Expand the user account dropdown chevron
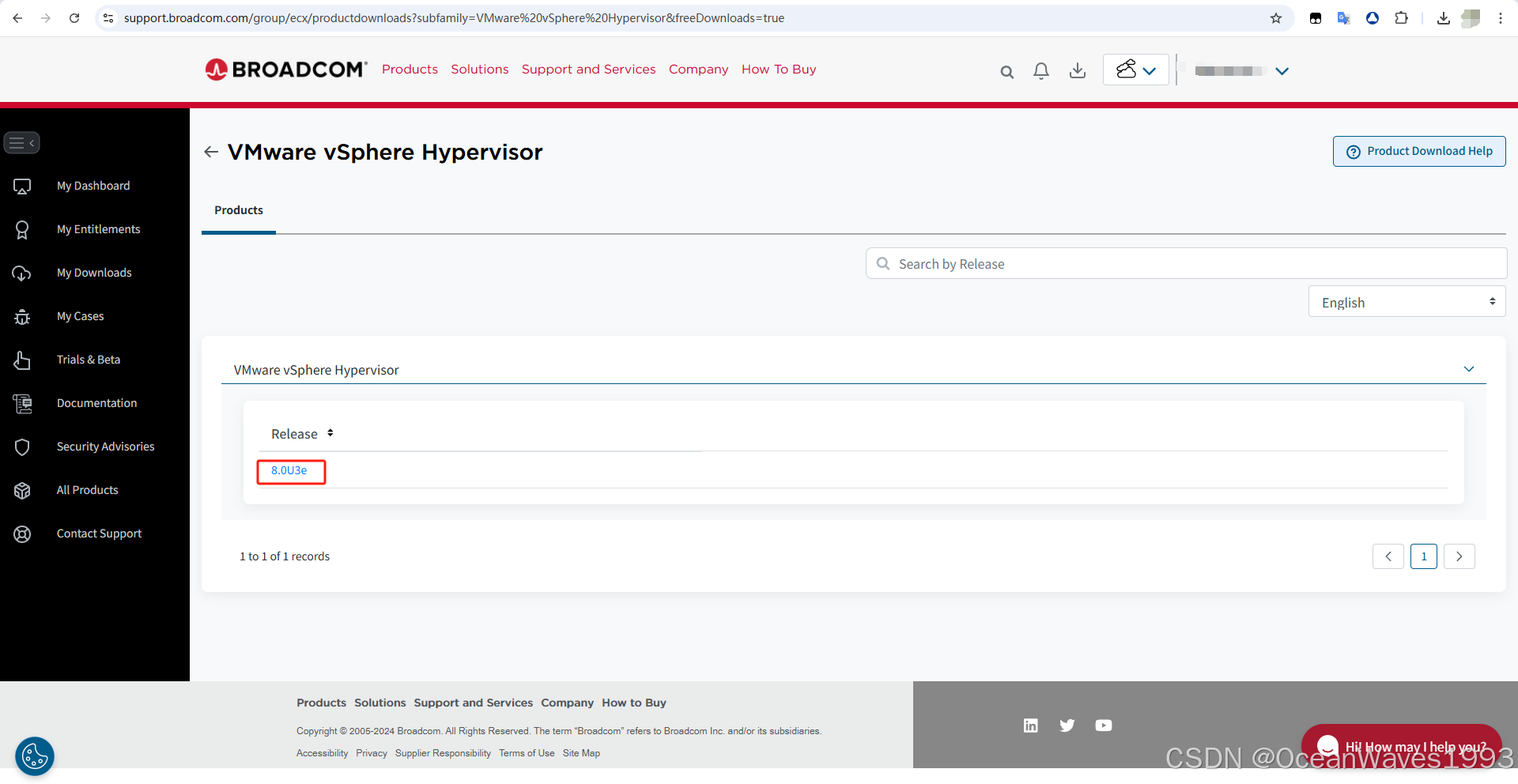 [1282, 71]
